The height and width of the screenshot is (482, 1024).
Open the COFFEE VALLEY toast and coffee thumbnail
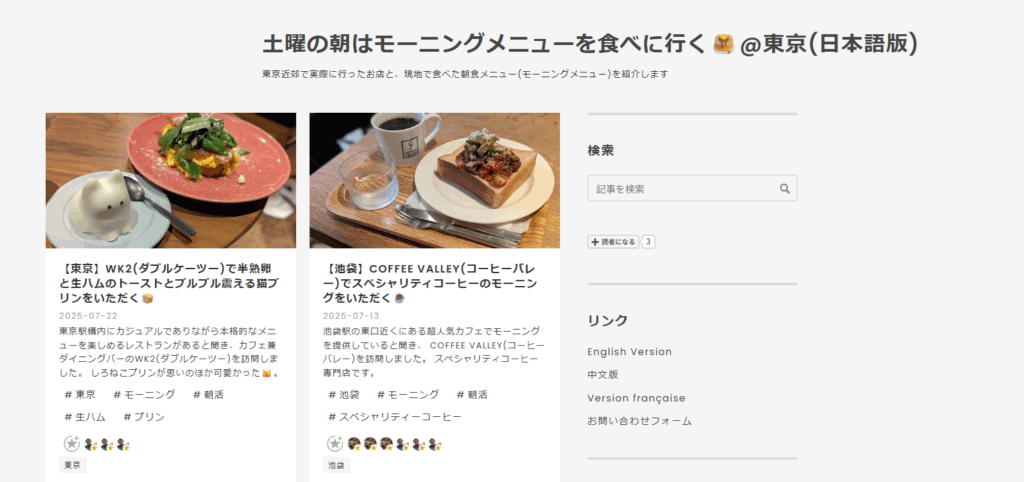coord(434,181)
